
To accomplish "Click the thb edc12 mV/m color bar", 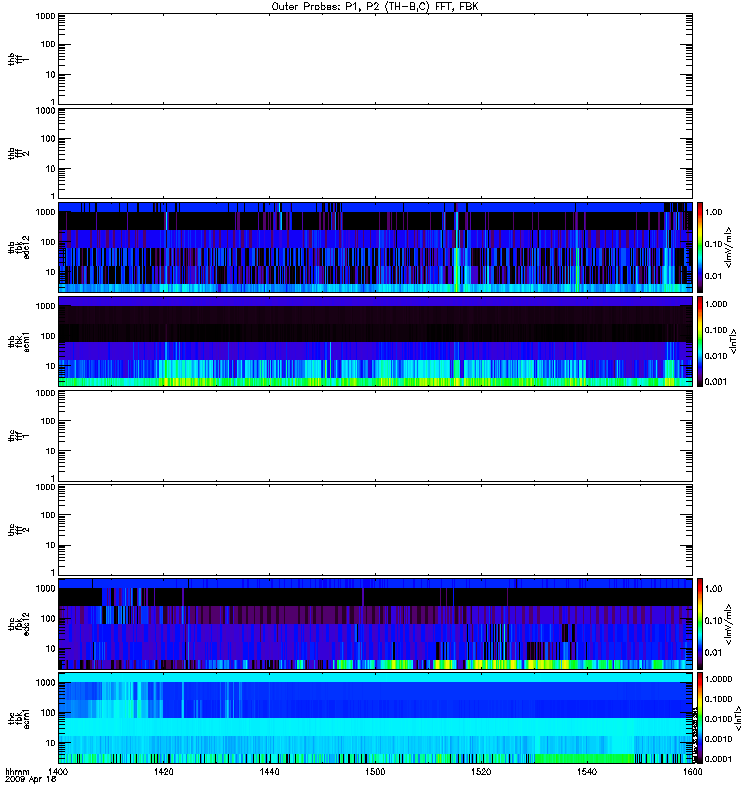I will coord(700,247).
